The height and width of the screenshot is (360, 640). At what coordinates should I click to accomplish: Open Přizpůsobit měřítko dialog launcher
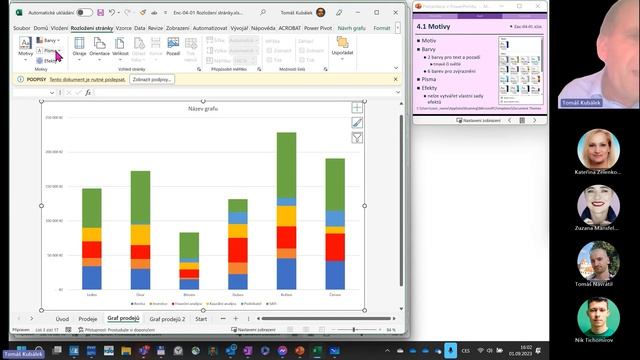click(259, 69)
